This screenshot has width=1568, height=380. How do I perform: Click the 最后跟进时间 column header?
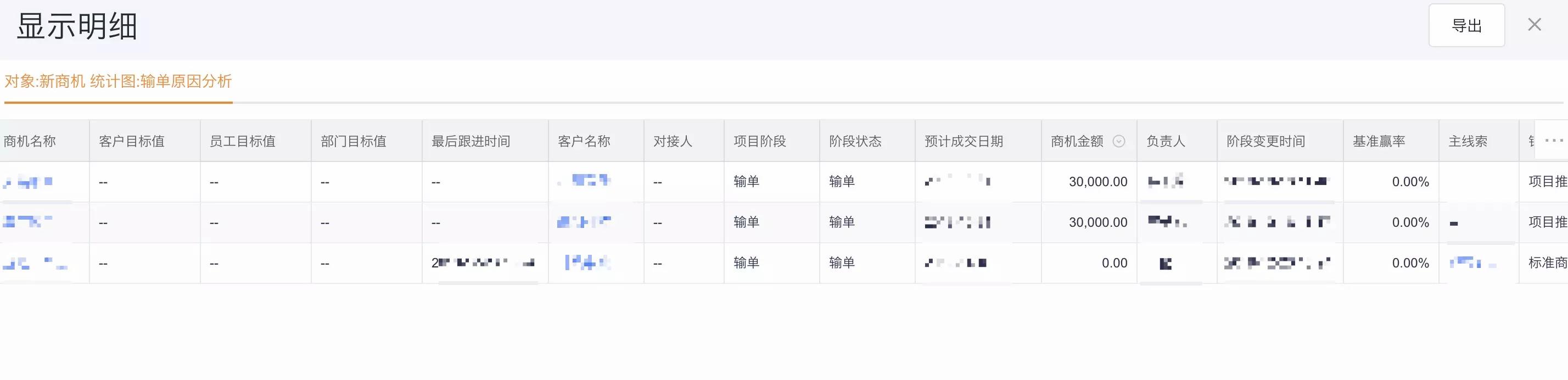tap(471, 141)
